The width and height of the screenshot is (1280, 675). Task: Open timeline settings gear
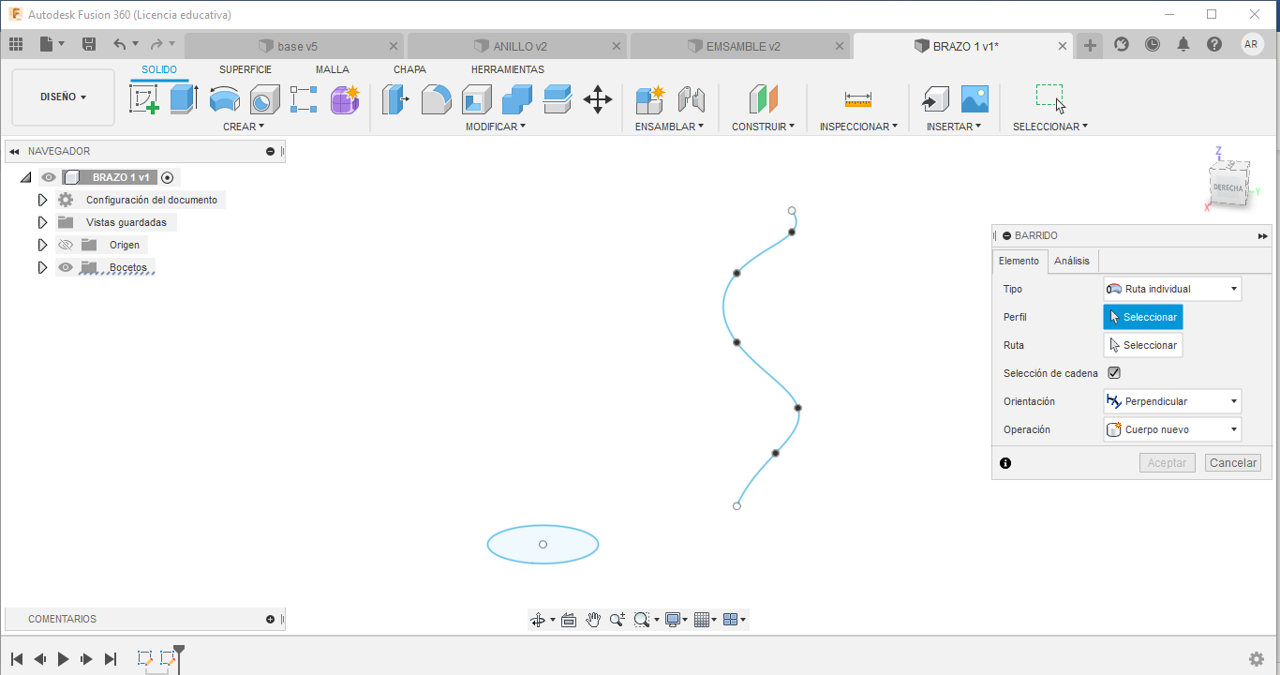point(1257,659)
